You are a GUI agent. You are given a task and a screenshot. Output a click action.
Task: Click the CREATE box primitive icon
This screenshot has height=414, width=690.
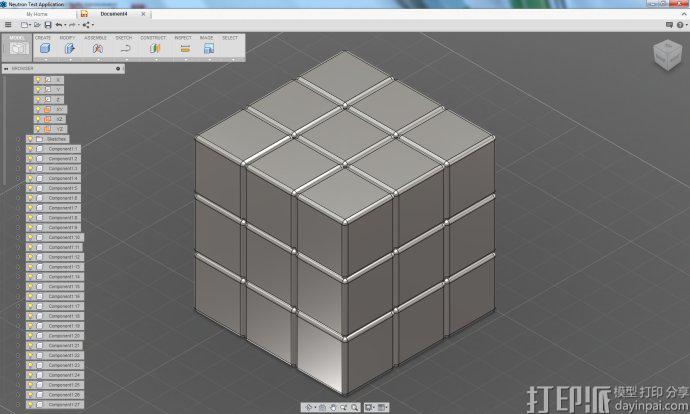point(45,48)
